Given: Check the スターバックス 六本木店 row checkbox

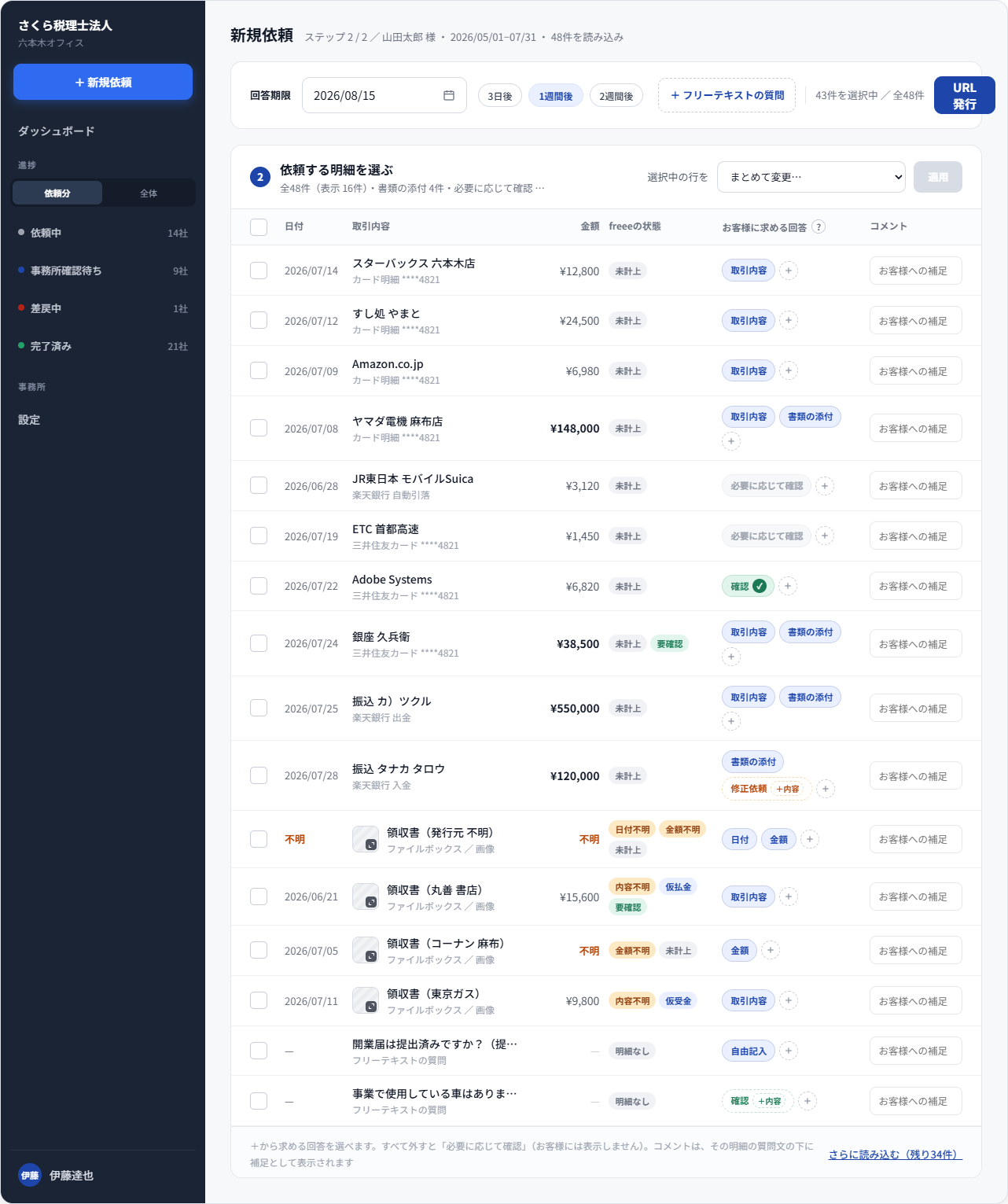Looking at the screenshot, I should tap(259, 271).
